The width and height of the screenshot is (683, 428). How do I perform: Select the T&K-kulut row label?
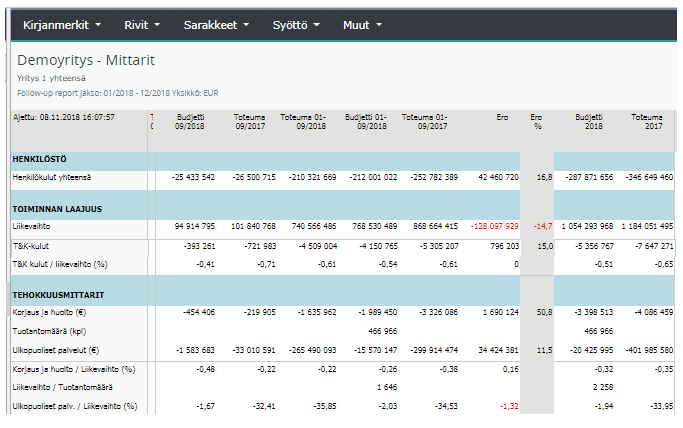pyautogui.click(x=32, y=244)
